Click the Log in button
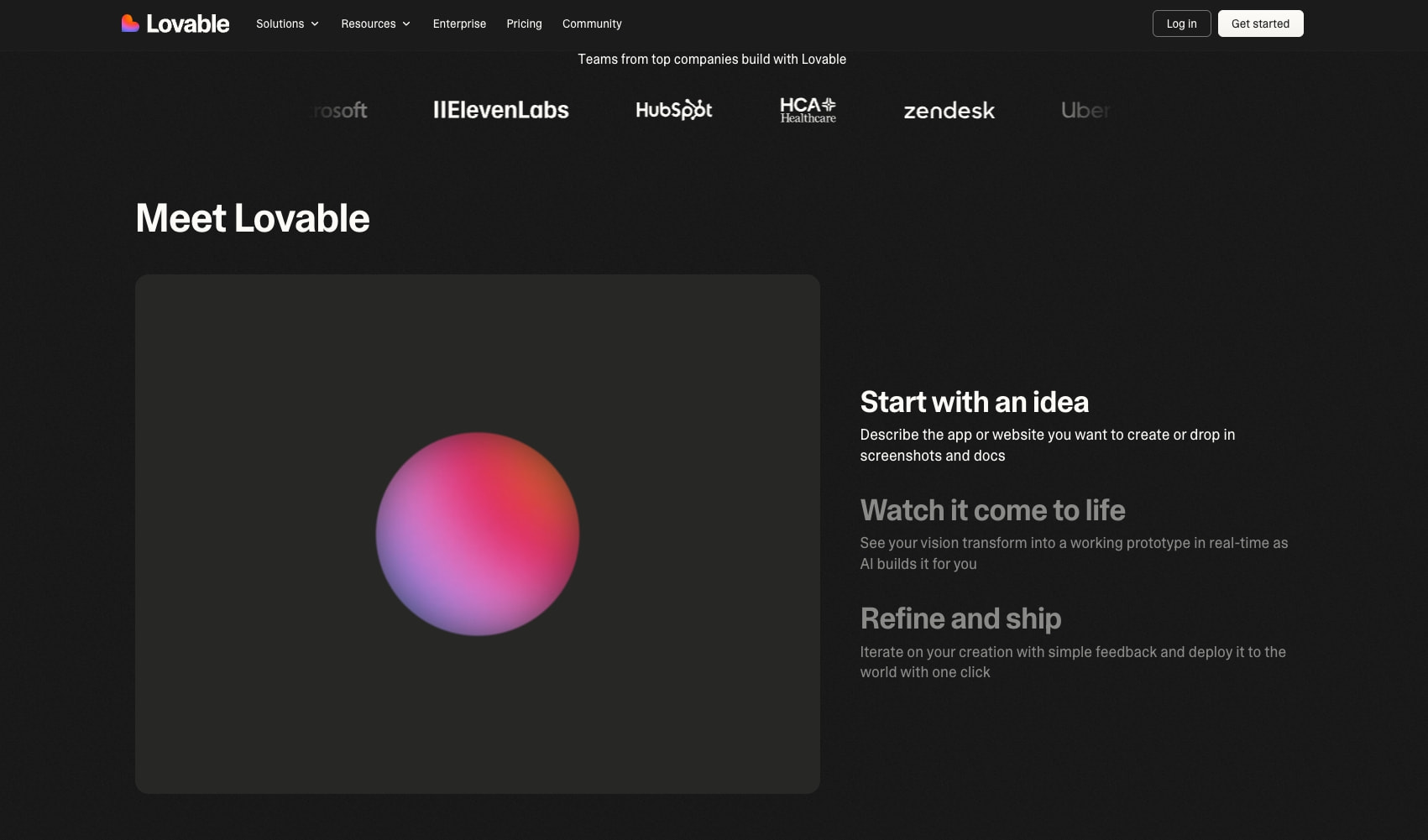This screenshot has width=1428, height=840. (1181, 23)
